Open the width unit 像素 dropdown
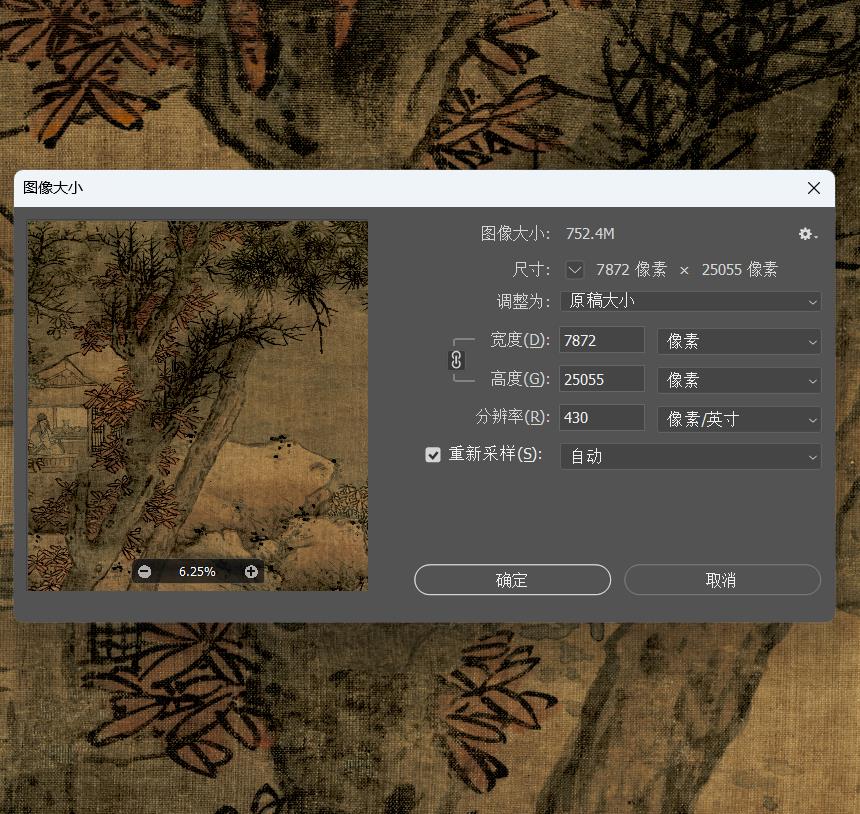 (739, 341)
